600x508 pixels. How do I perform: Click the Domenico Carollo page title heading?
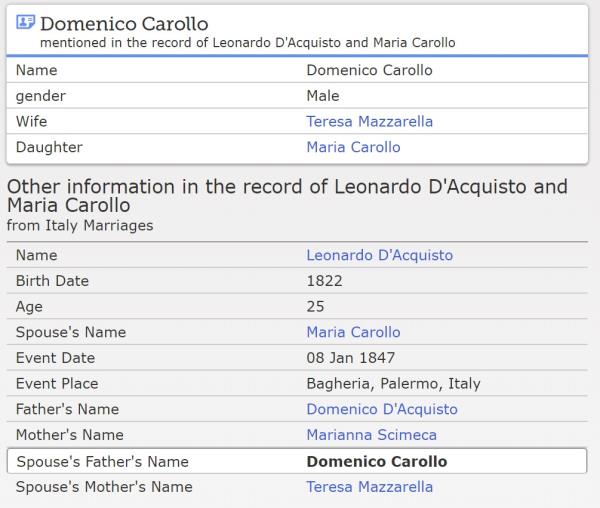point(125,23)
